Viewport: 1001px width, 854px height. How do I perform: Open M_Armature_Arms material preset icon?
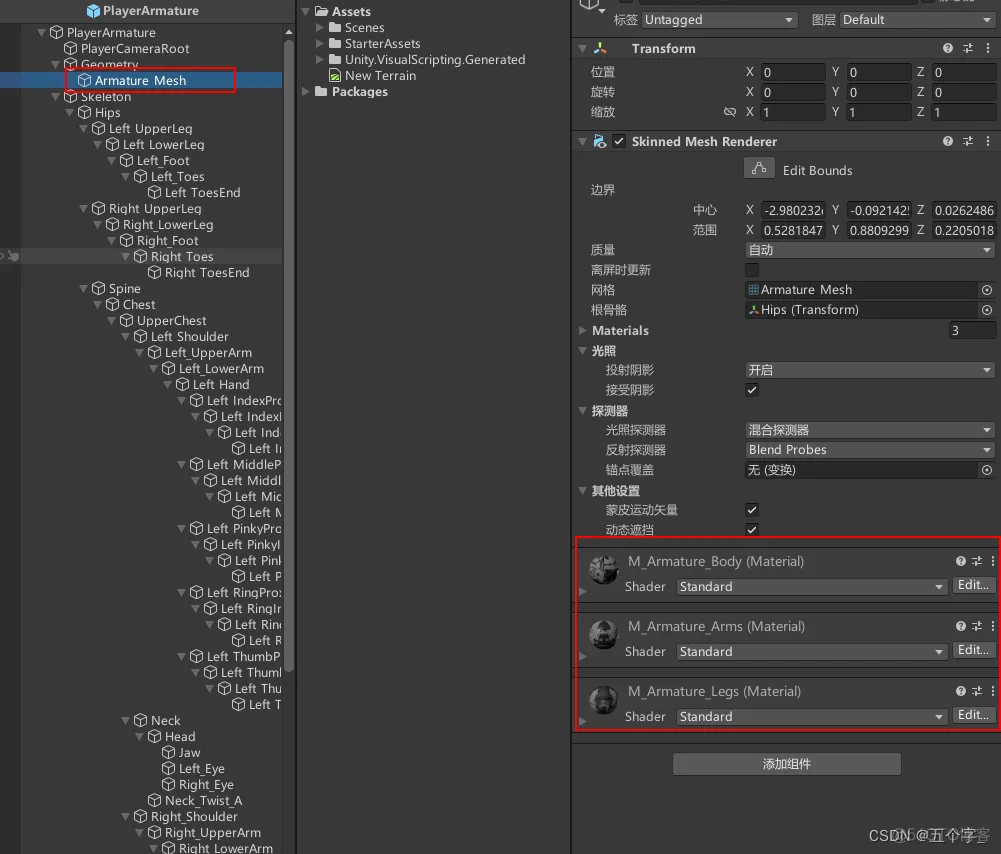tap(977, 626)
